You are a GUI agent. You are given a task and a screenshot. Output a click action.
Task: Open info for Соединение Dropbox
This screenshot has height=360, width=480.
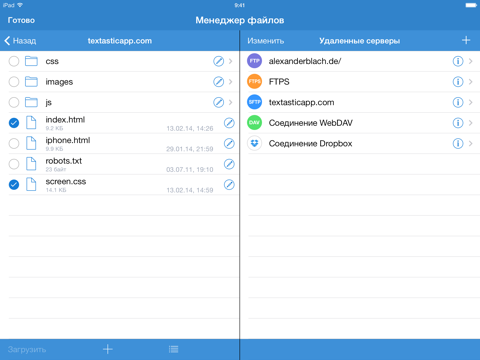458,144
